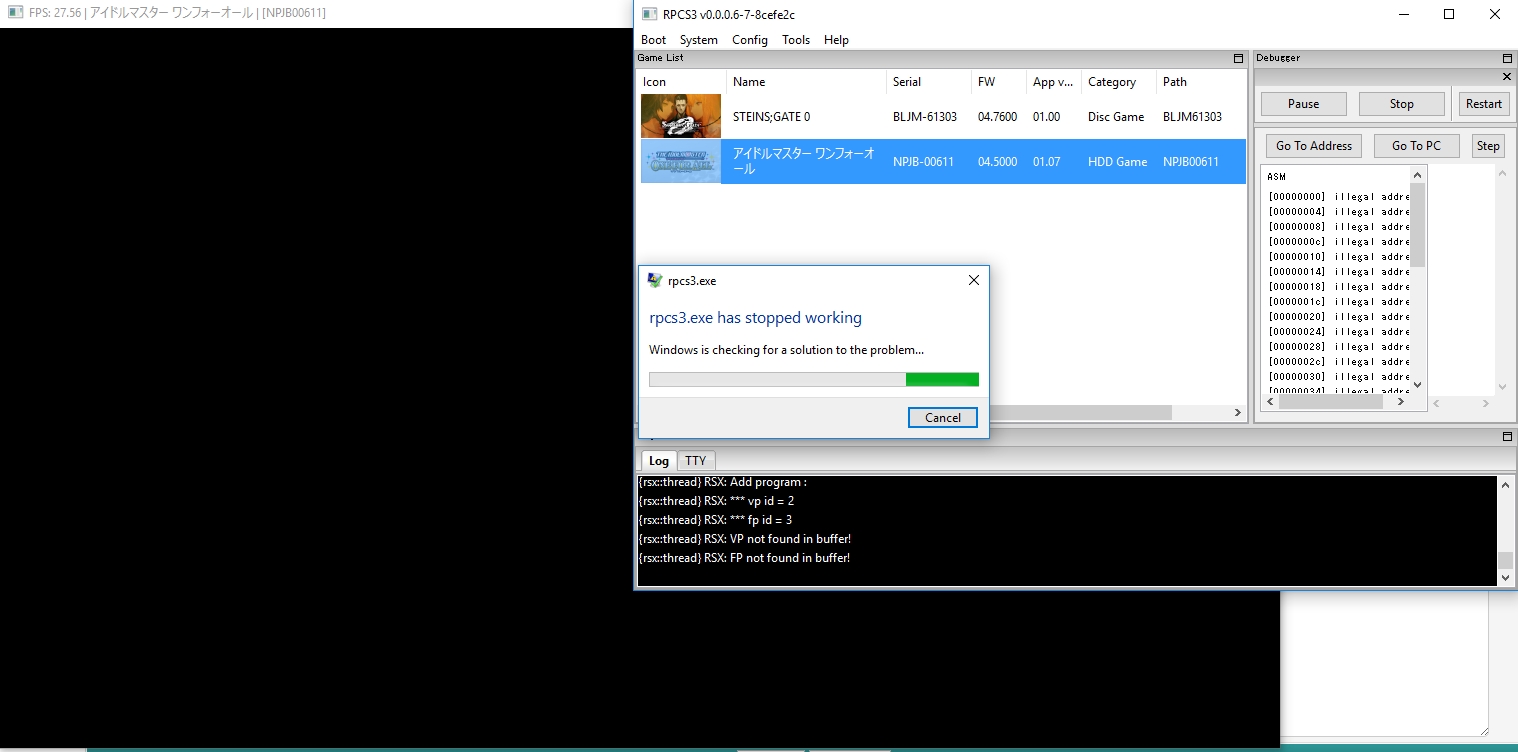Close the Debugger panel

(x=1507, y=77)
